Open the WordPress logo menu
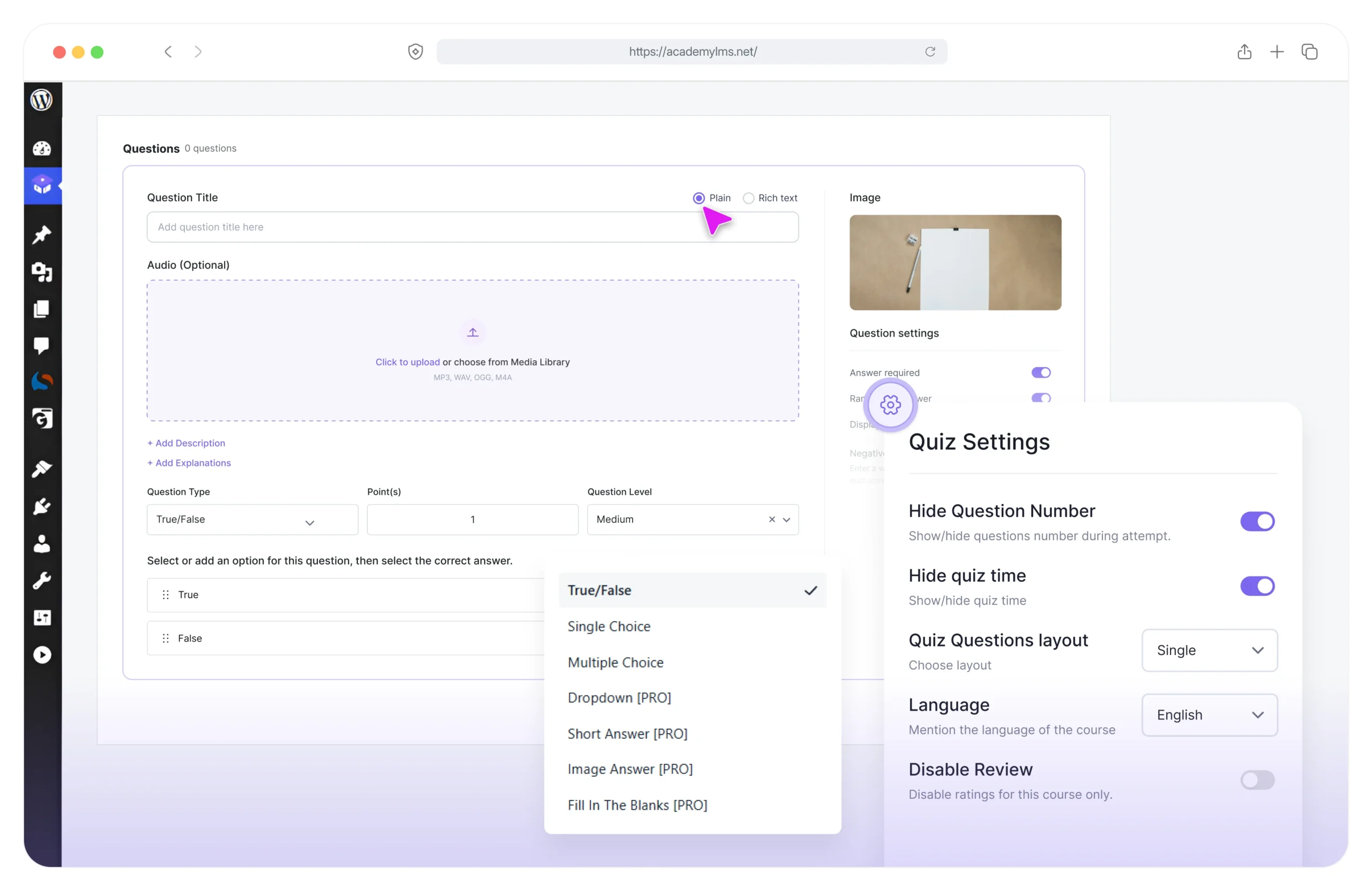1372x891 pixels. (x=41, y=100)
